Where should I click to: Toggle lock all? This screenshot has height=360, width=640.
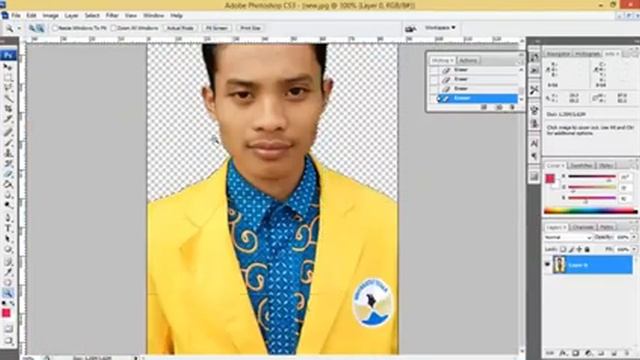[587, 249]
